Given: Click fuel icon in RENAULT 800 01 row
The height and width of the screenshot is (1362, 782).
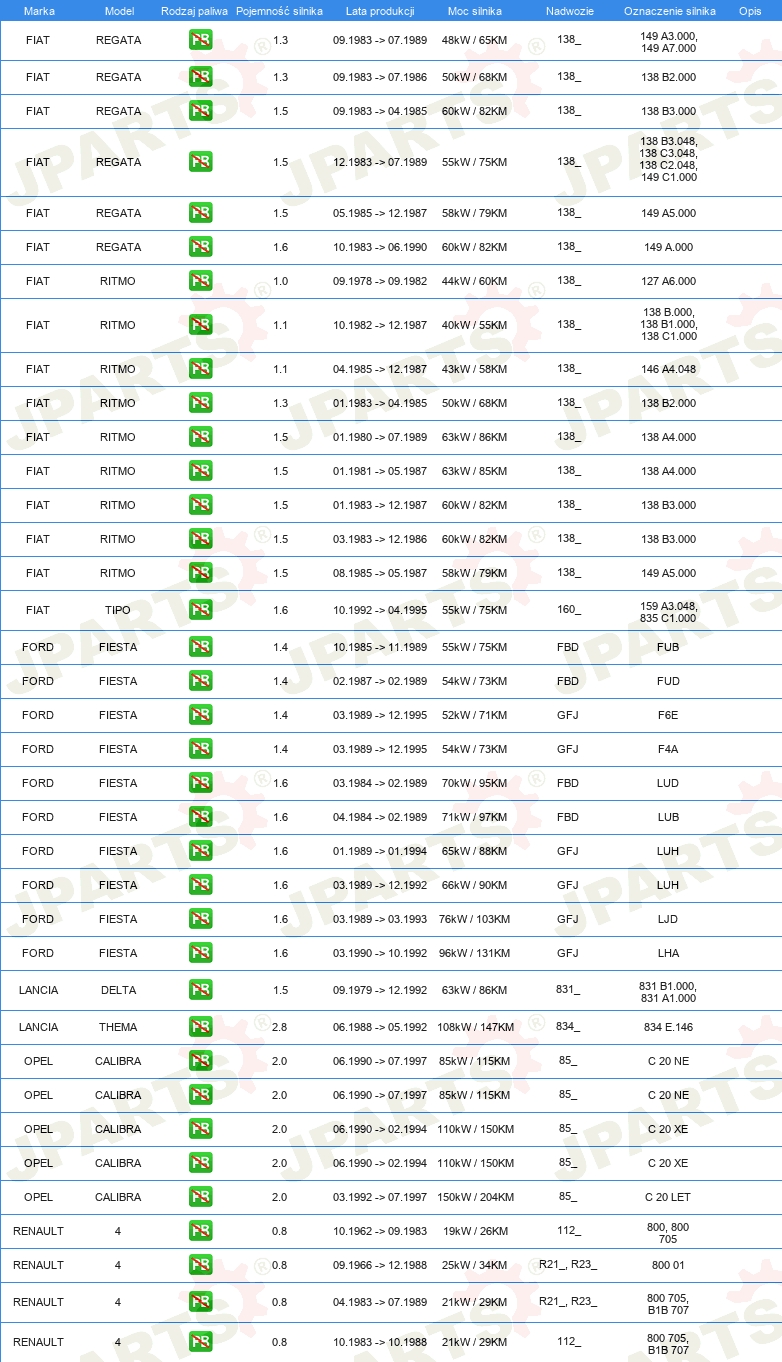Looking at the screenshot, I should (x=200, y=1265).
